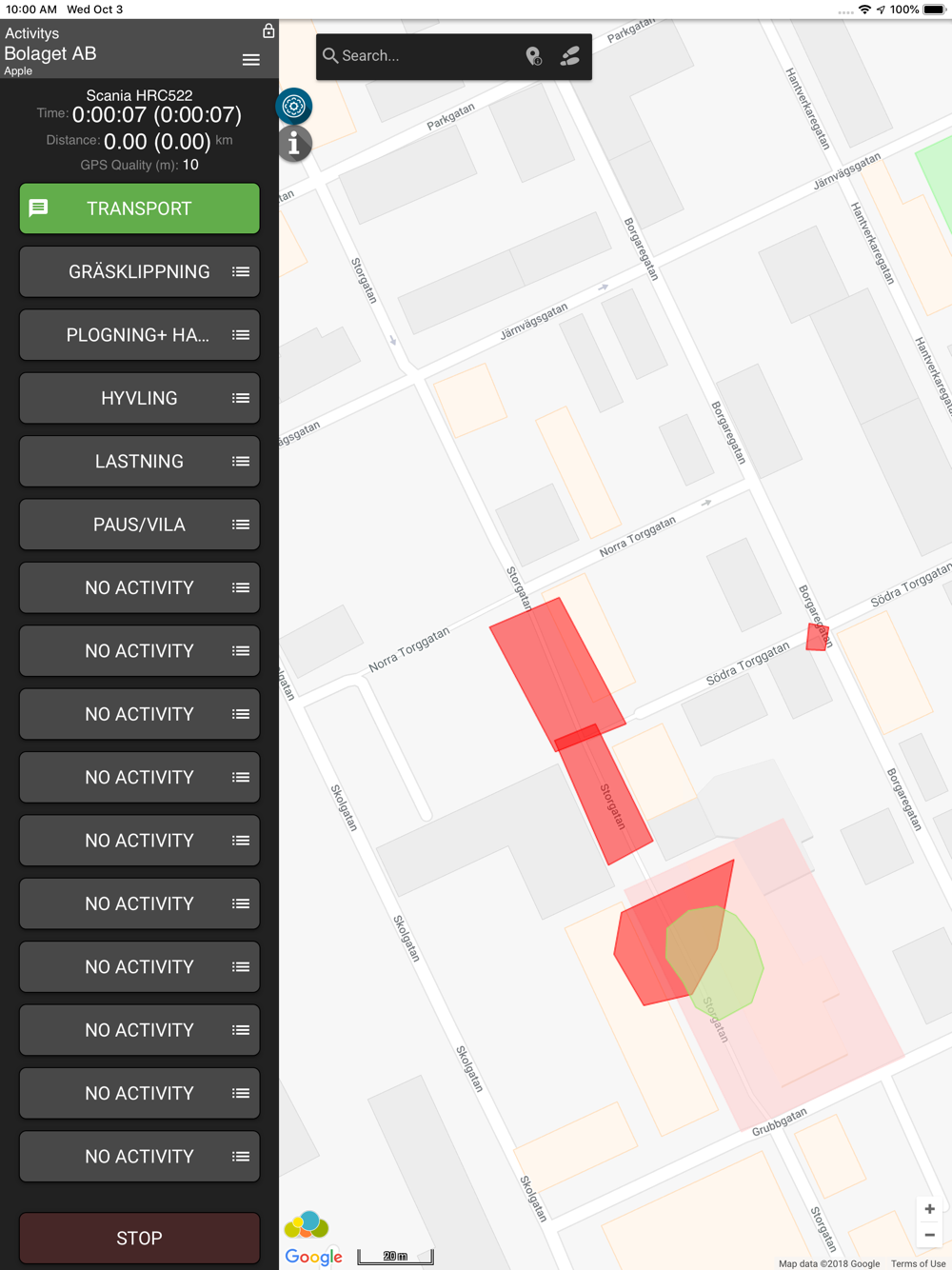The image size is (952, 1270).
Task: Open the round info button on map
Action: [294, 144]
